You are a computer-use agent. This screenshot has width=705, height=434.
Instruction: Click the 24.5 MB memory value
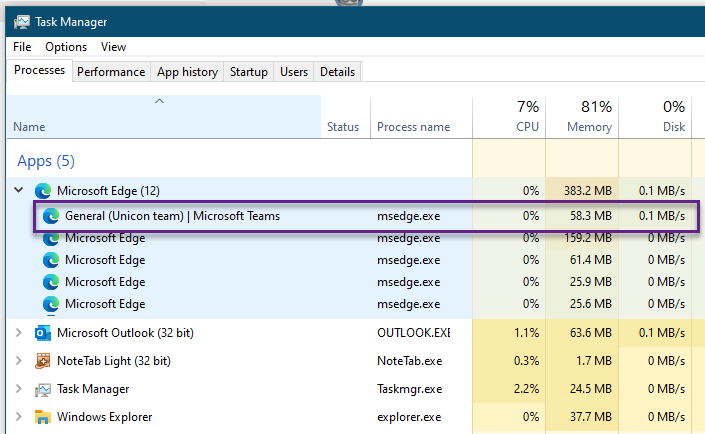point(591,389)
